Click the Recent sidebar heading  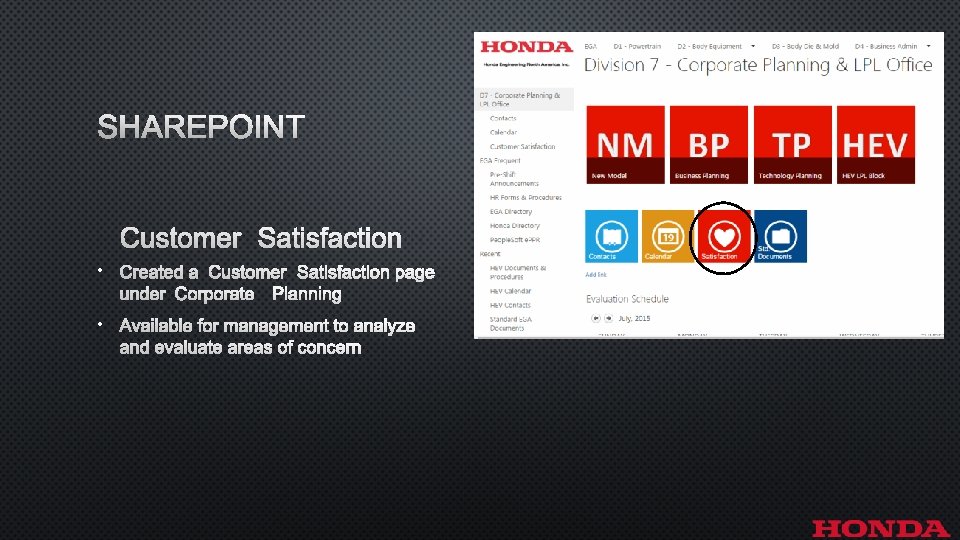490,253
